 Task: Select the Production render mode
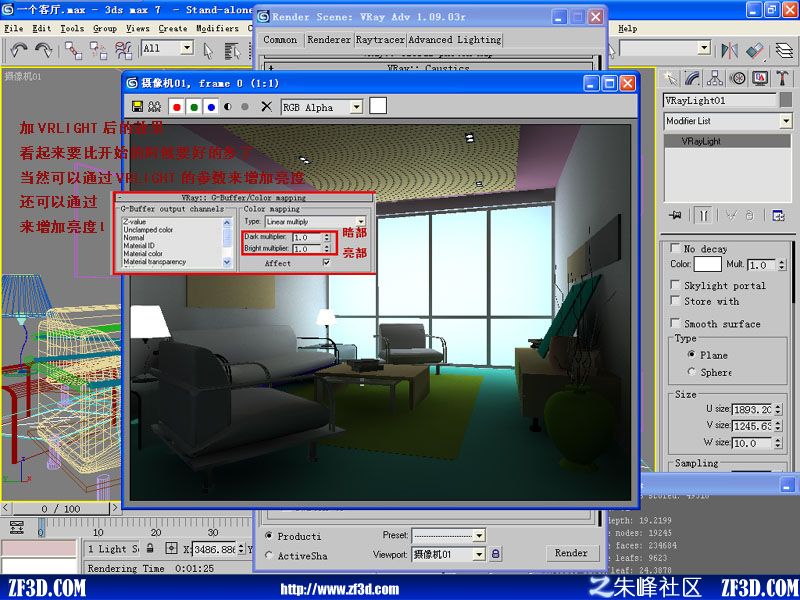point(269,536)
